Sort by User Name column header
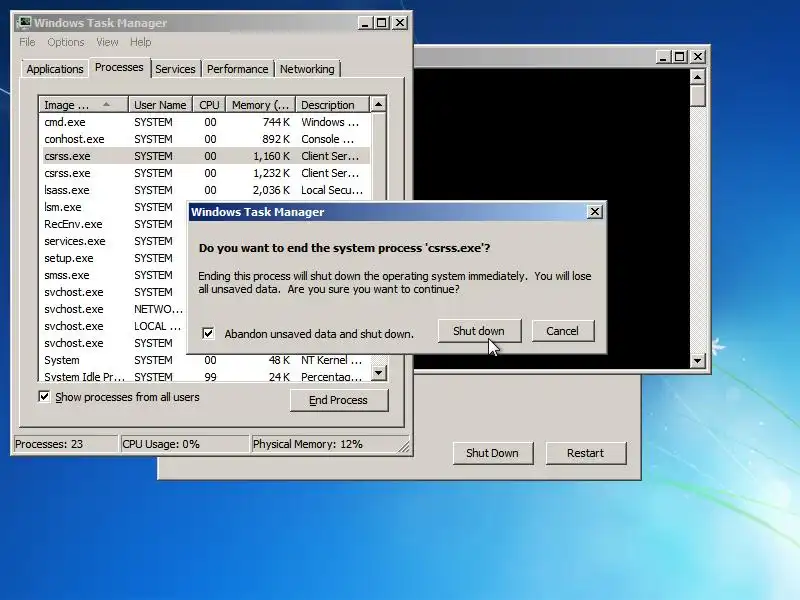This screenshot has height=600, width=800. [x=160, y=105]
